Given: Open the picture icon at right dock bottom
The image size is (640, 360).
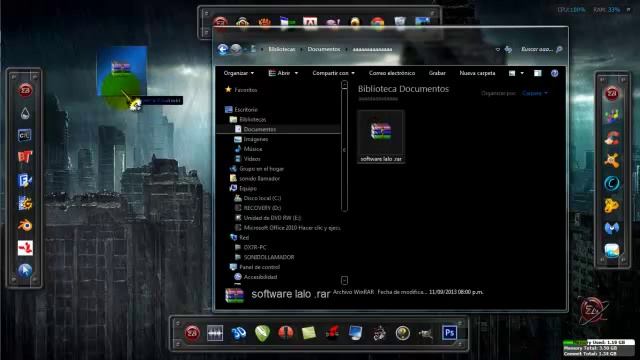Looking at the screenshot, I should click(612, 250).
